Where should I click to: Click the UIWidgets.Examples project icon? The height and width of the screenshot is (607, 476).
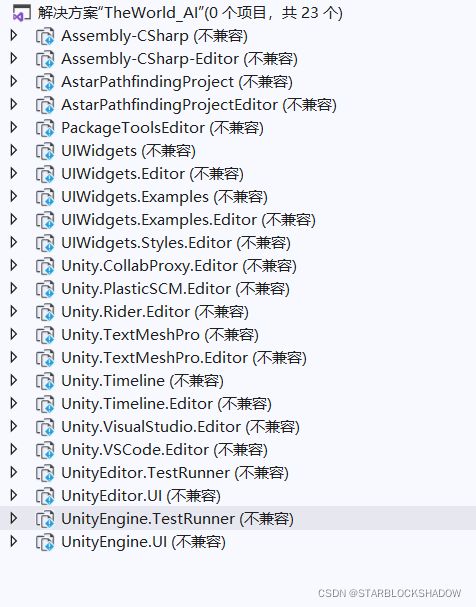pos(45,197)
